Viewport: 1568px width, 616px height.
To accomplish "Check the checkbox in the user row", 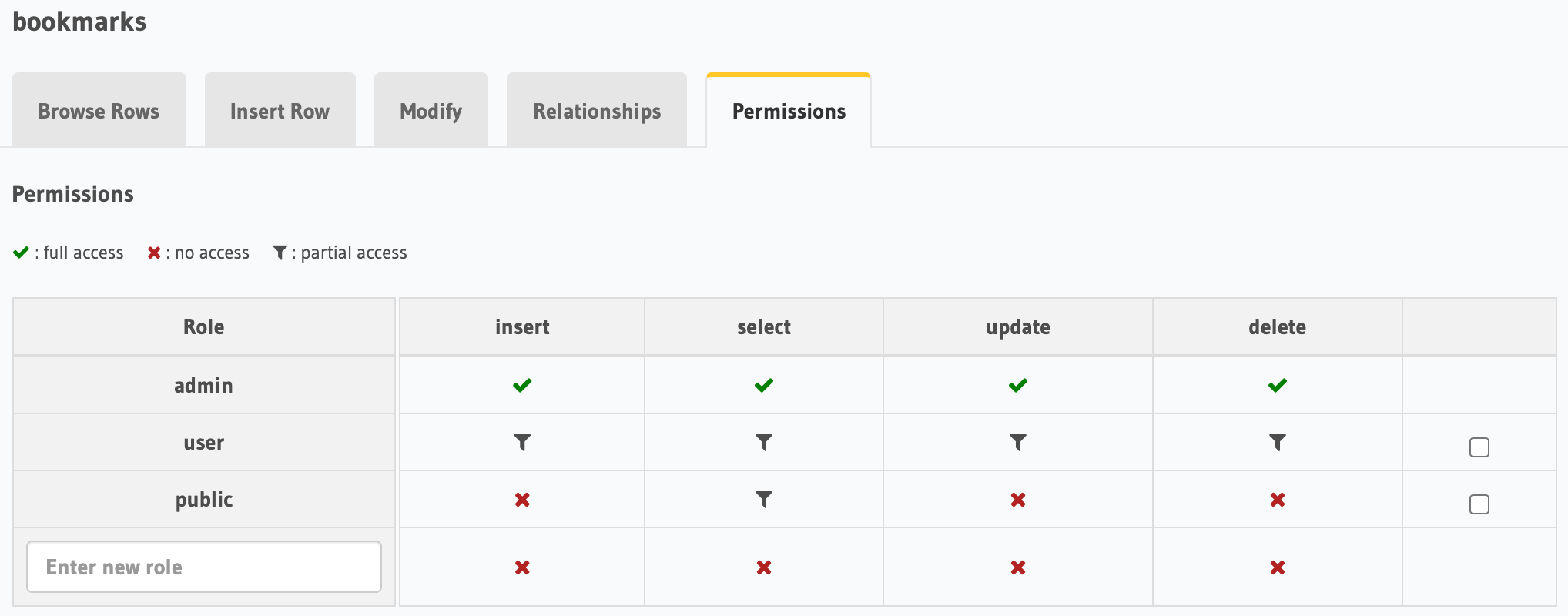I will tap(1479, 447).
